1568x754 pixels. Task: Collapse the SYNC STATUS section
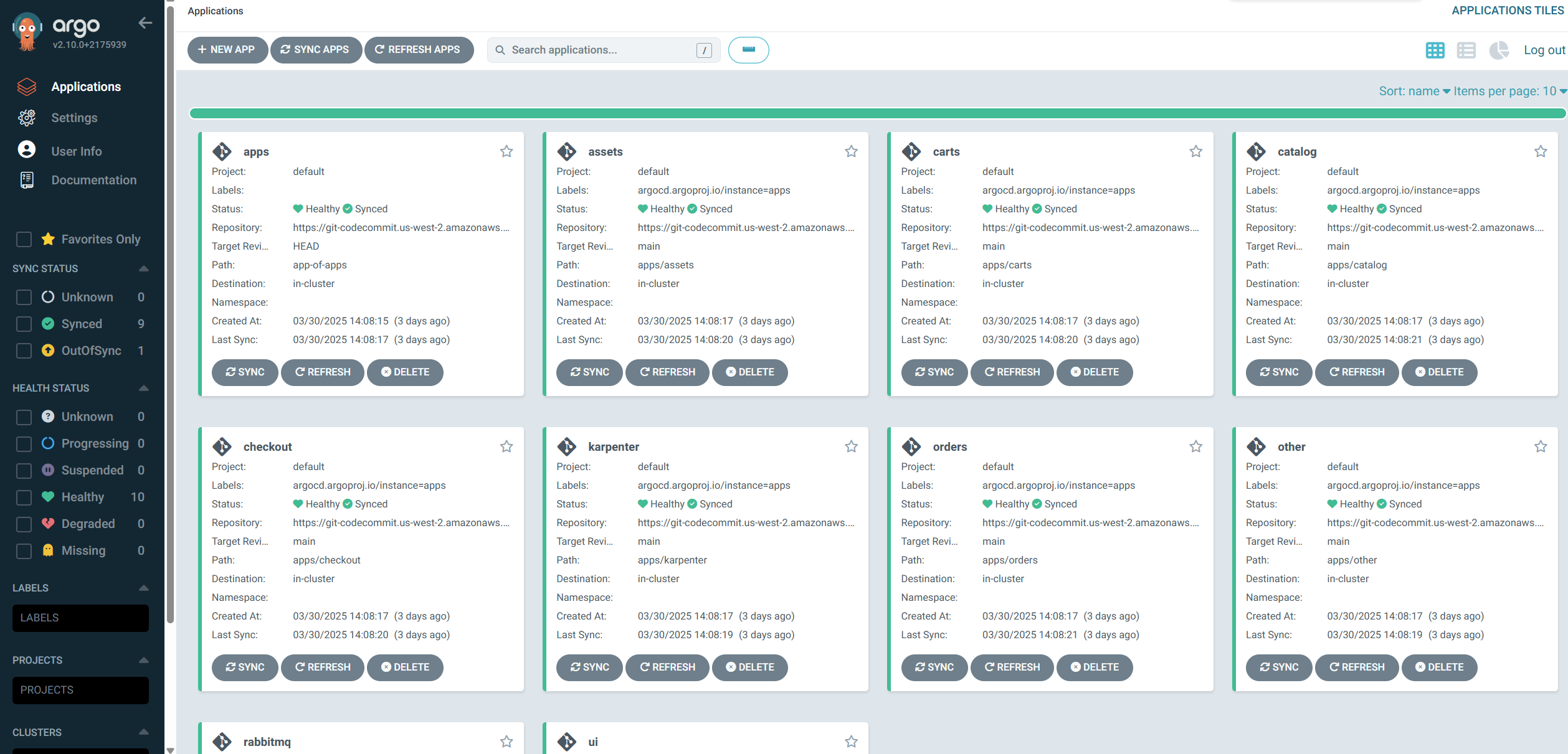[x=144, y=268]
